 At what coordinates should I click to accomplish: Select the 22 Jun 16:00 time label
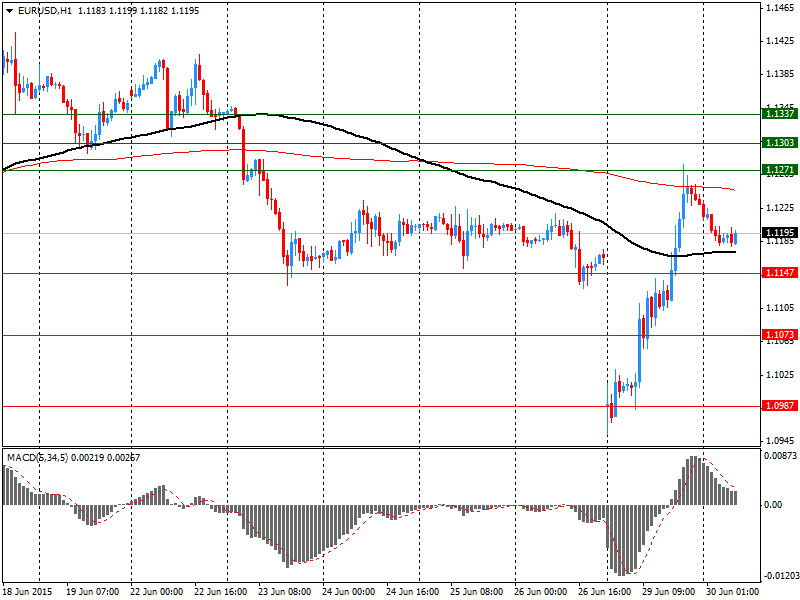pyautogui.click(x=220, y=592)
